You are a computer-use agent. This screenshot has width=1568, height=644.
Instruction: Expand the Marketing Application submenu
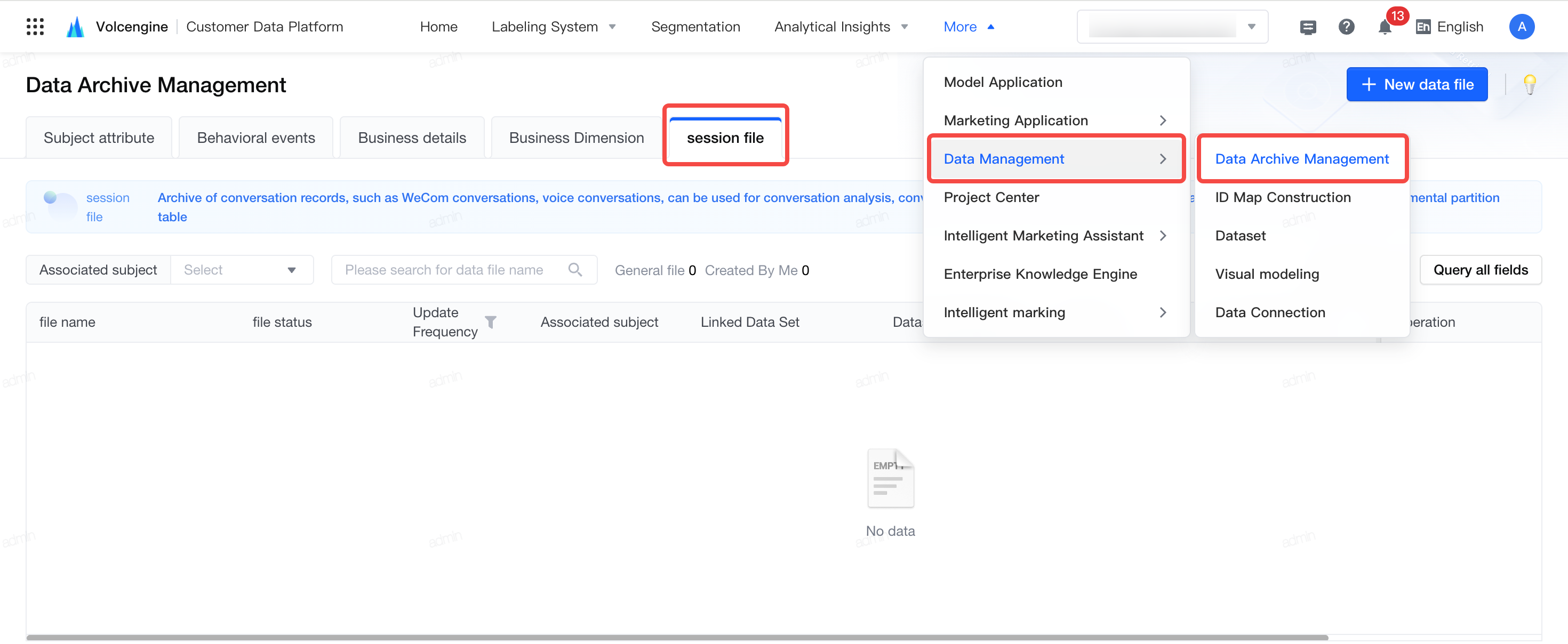click(x=1055, y=120)
